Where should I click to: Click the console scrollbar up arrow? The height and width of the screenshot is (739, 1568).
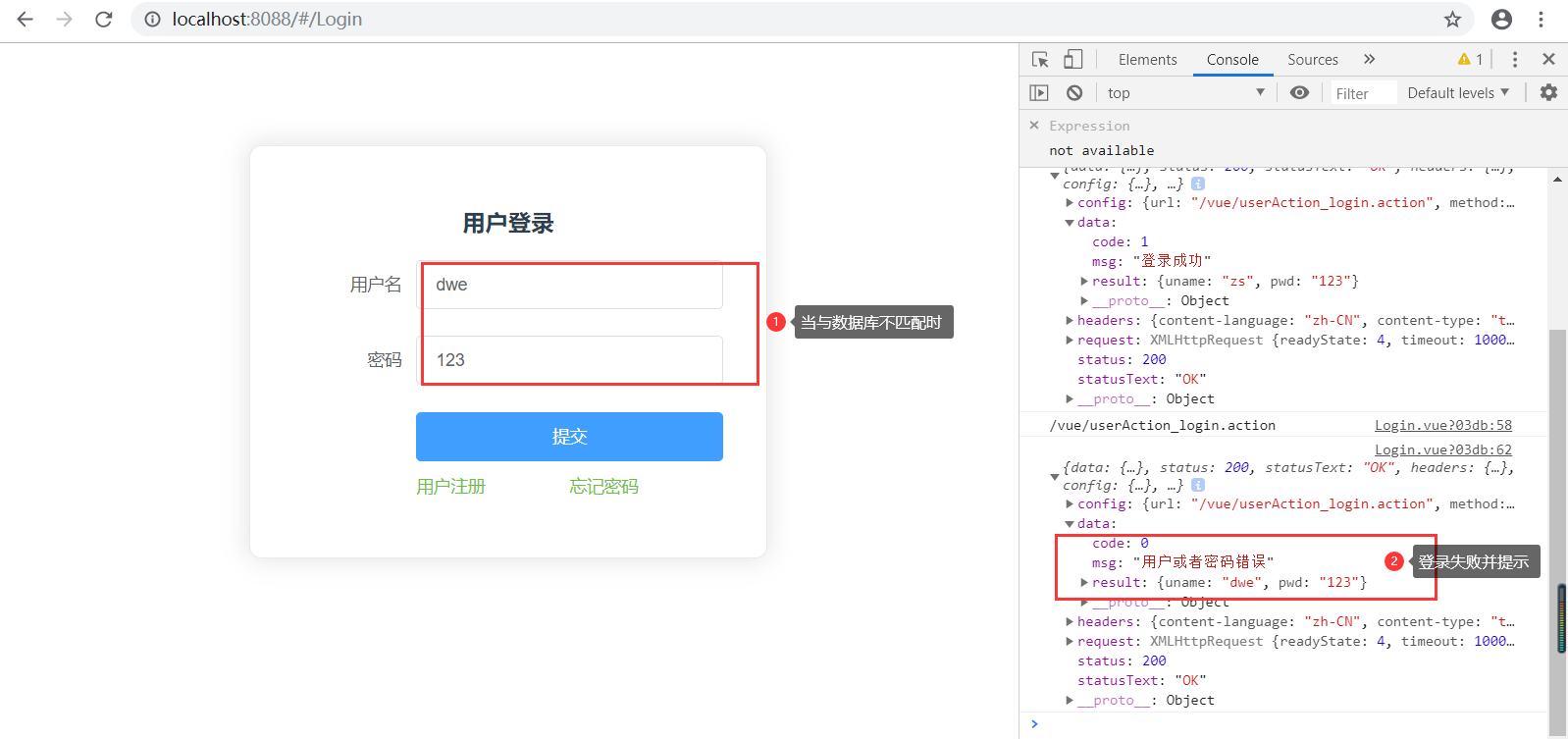pyautogui.click(x=1557, y=180)
